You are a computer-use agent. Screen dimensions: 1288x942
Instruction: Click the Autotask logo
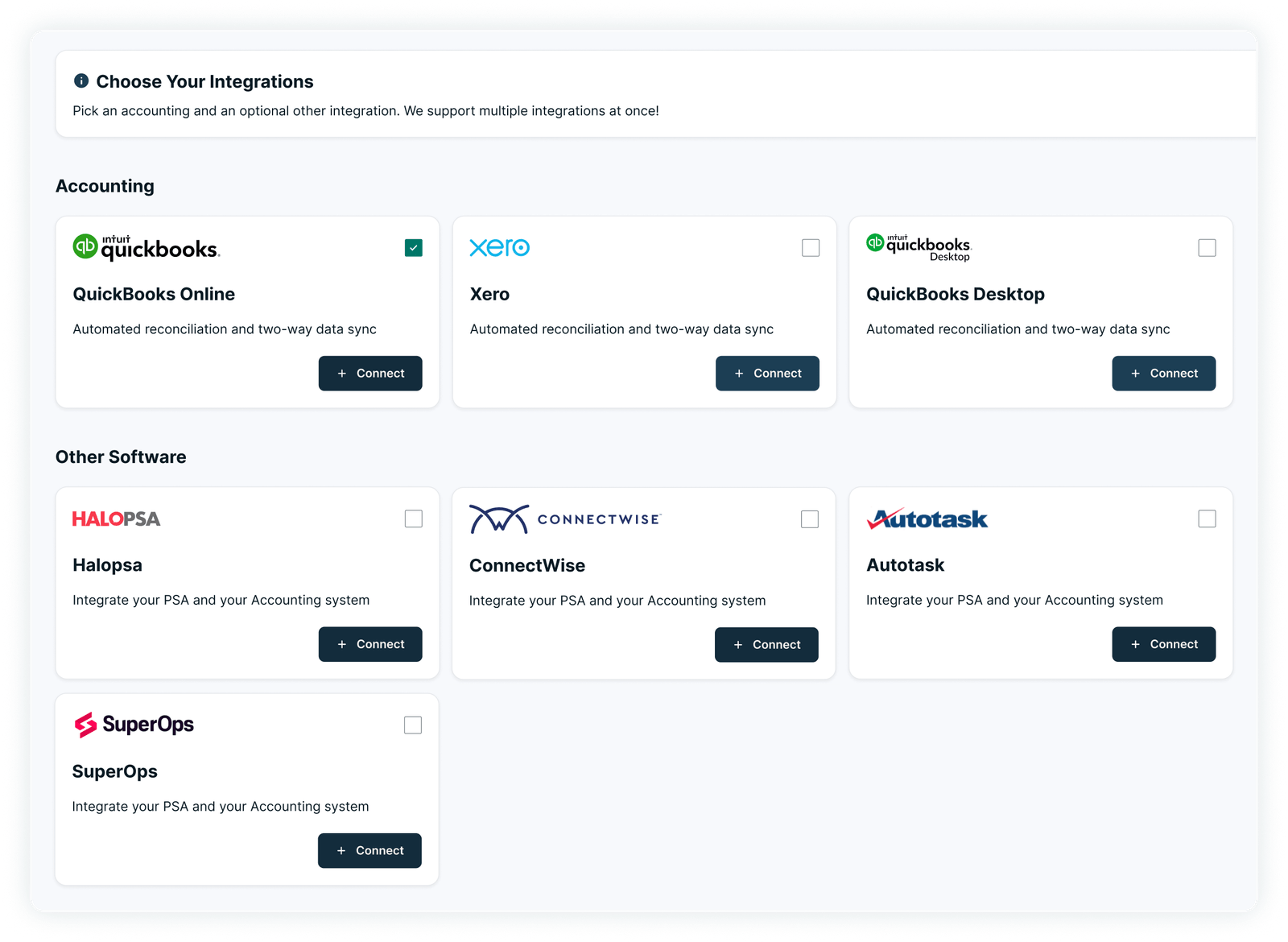927,519
